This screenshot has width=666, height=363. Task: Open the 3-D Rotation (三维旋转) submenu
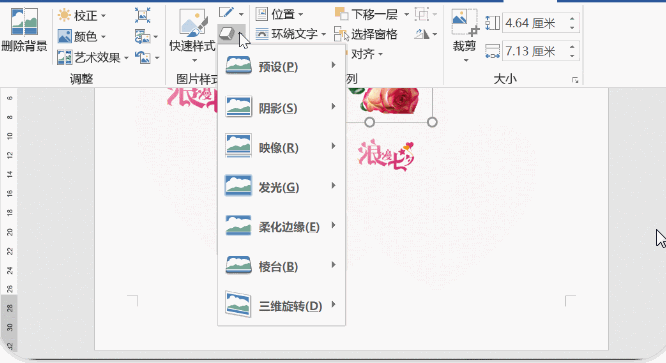(281, 306)
